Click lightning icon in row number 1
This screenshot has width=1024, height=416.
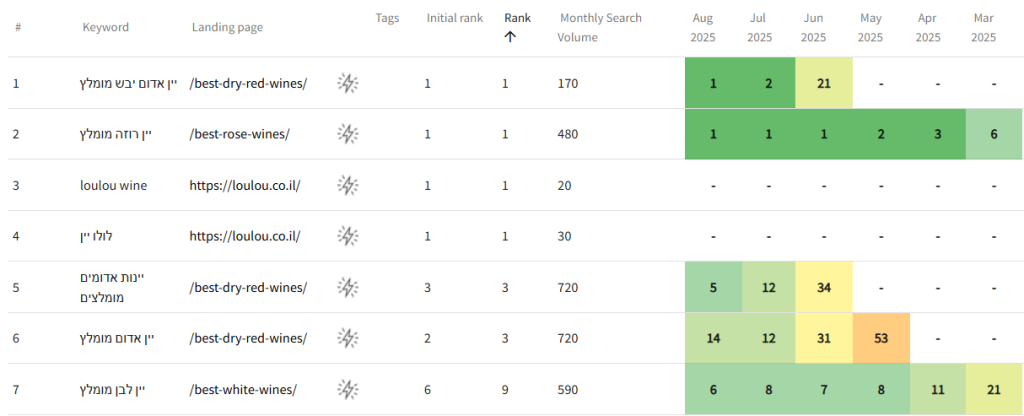[347, 83]
